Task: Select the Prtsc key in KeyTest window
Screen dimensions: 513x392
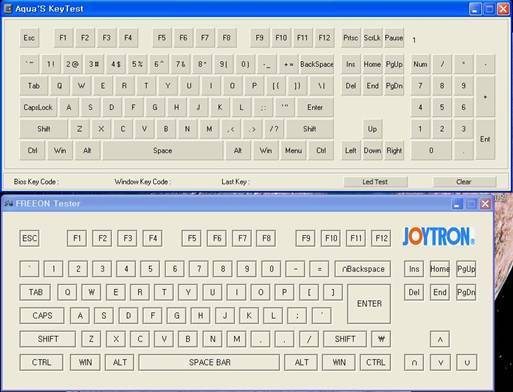Action: click(351, 38)
